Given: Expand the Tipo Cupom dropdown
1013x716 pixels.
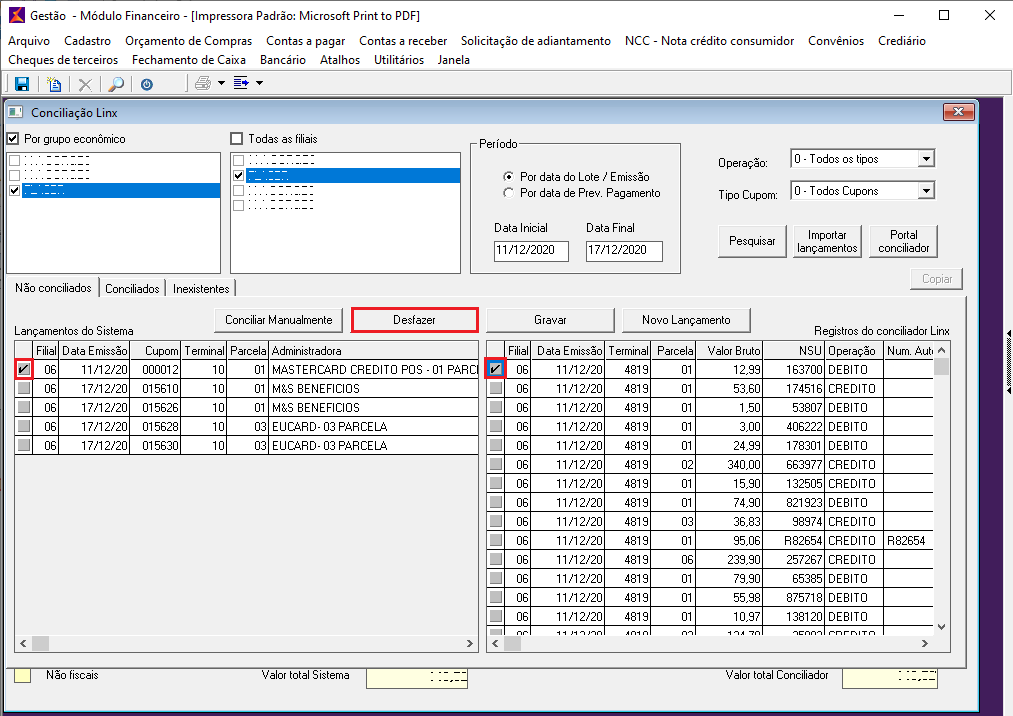Looking at the screenshot, I should (x=926, y=191).
